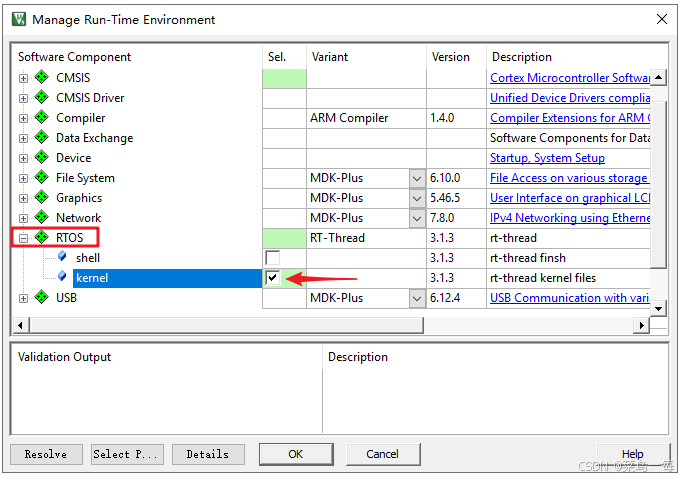Click the File System diamond icon

click(42, 177)
